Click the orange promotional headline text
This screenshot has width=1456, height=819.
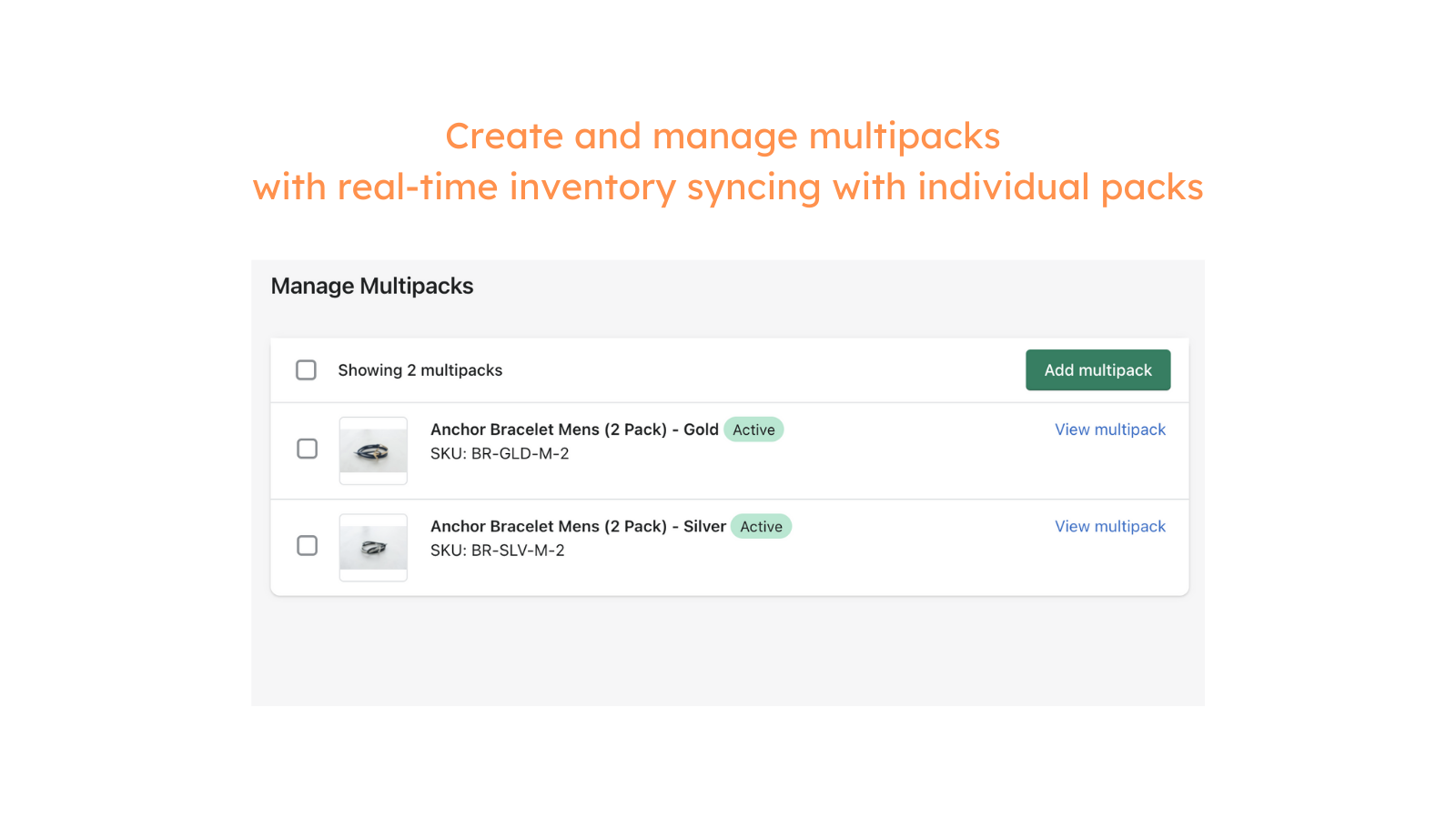point(727,161)
